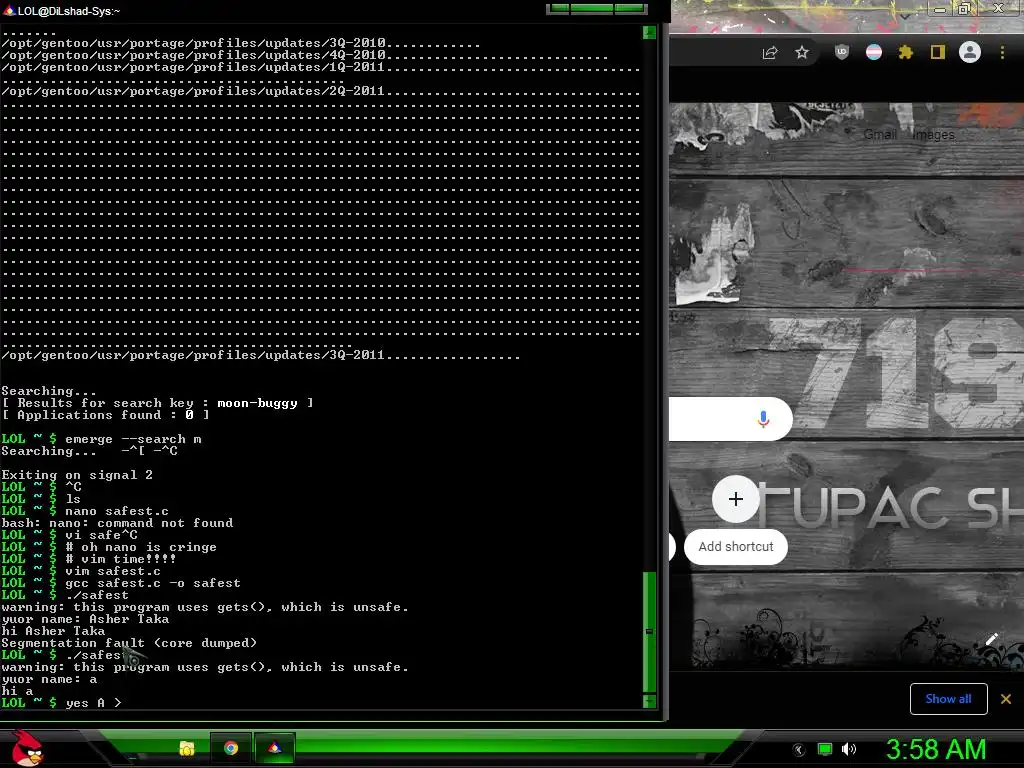
Task: Start voice search with the microphone
Action: coord(763,419)
